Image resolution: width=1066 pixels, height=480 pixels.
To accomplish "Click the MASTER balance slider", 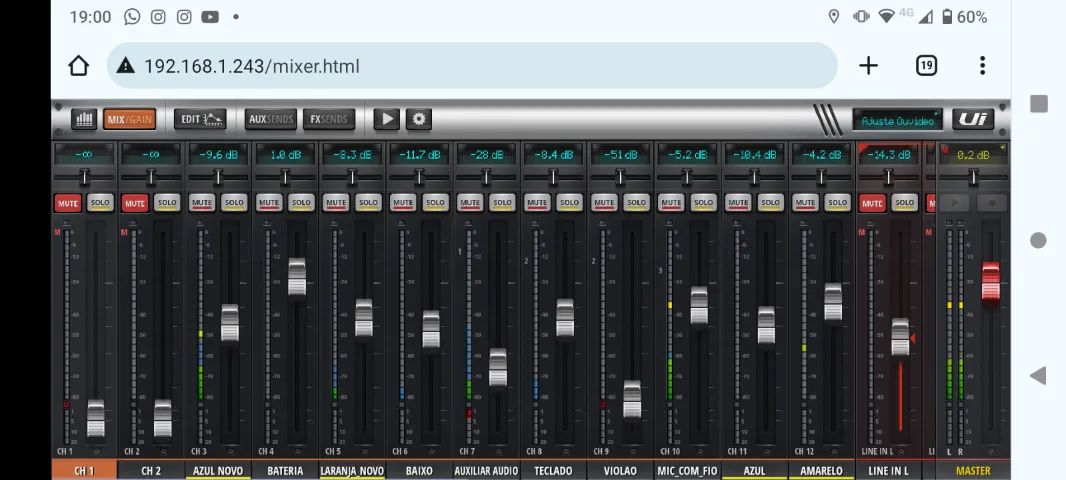I will coord(973,177).
